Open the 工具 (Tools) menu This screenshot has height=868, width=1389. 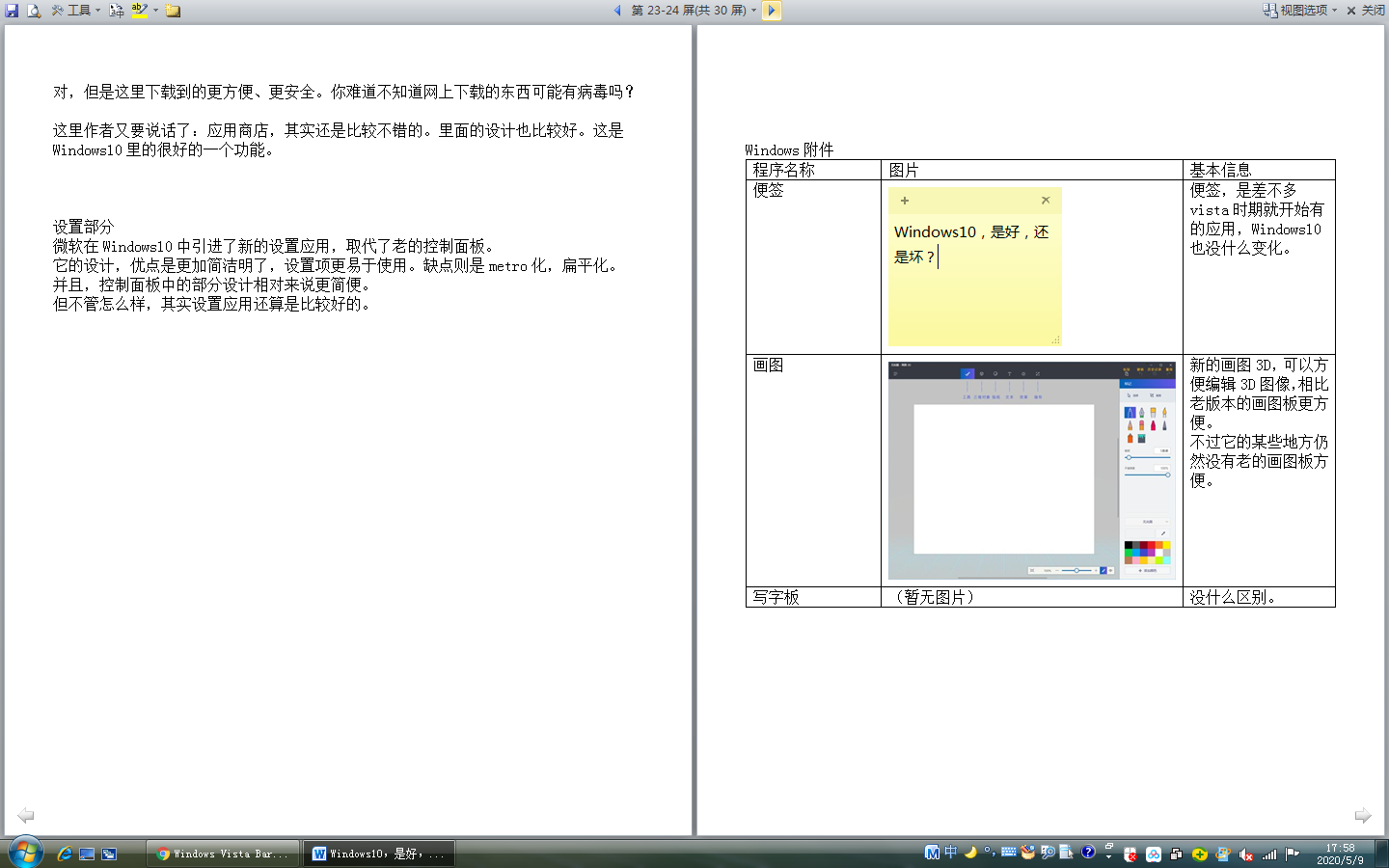[x=75, y=11]
